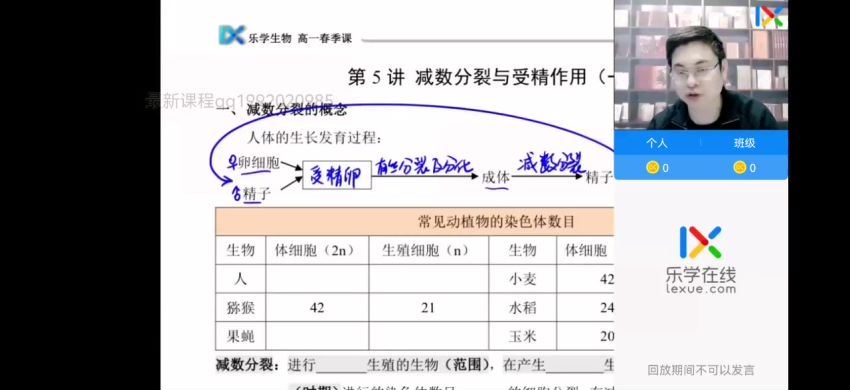Viewport: 850px width, 390px height.
Task: Click the value 42 next to 小麦
Action: (607, 279)
